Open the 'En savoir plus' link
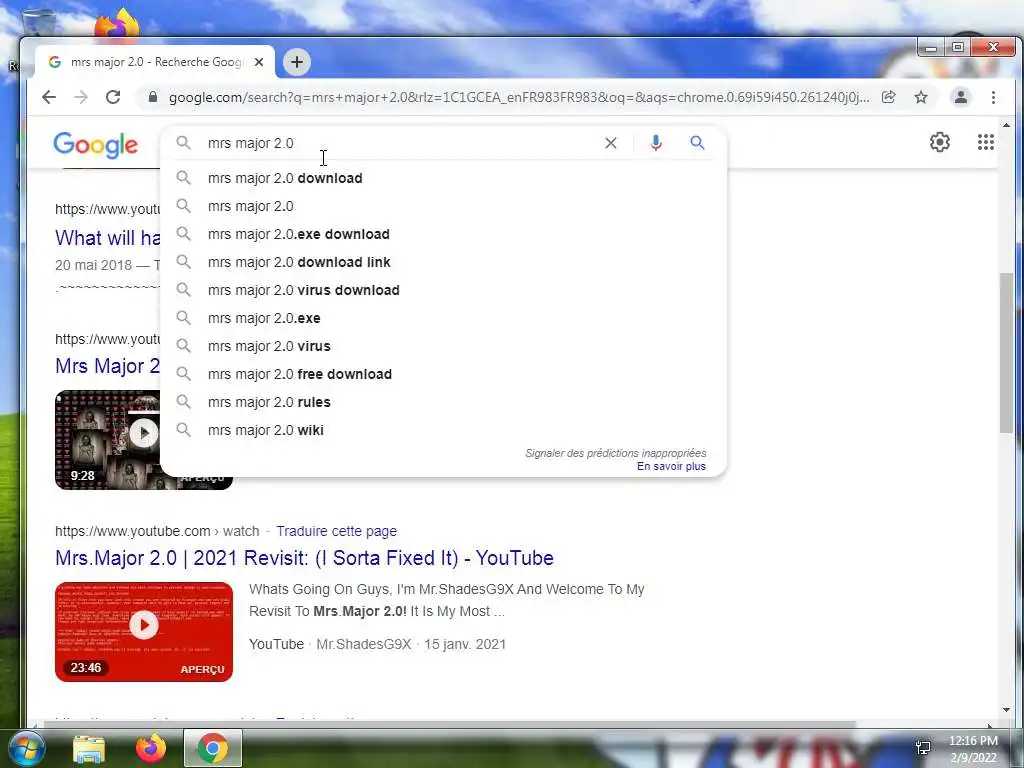This screenshot has width=1024, height=768. (x=671, y=466)
